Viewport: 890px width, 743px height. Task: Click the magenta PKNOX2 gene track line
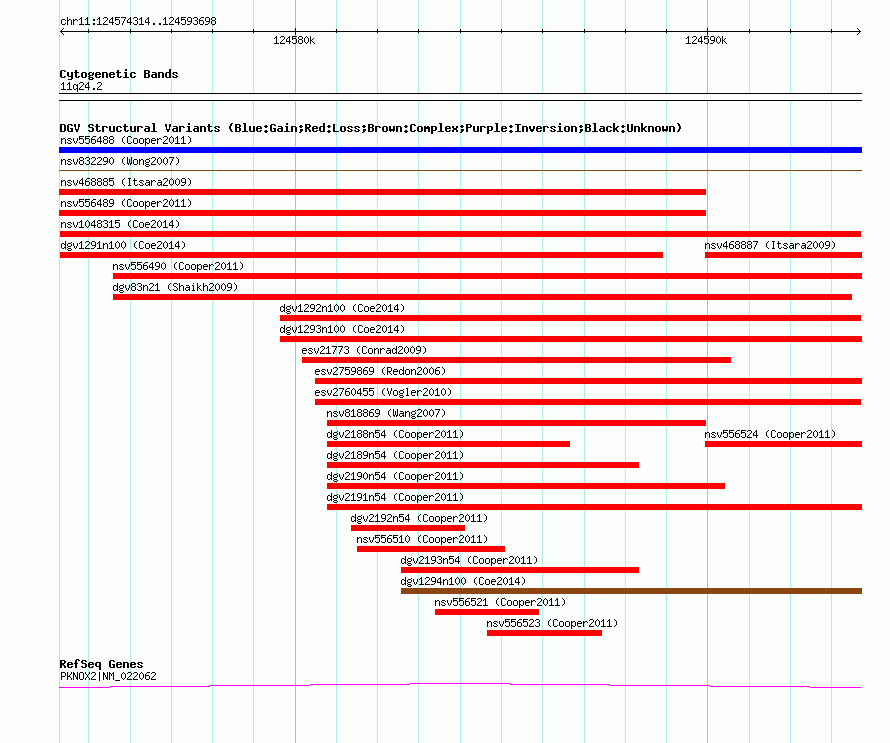tap(460, 685)
